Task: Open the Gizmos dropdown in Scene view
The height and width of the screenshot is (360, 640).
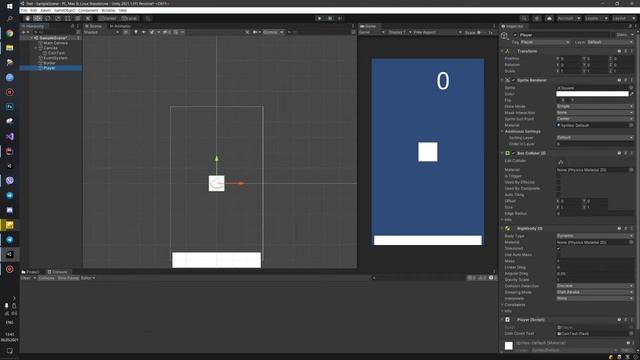Action: (x=273, y=32)
